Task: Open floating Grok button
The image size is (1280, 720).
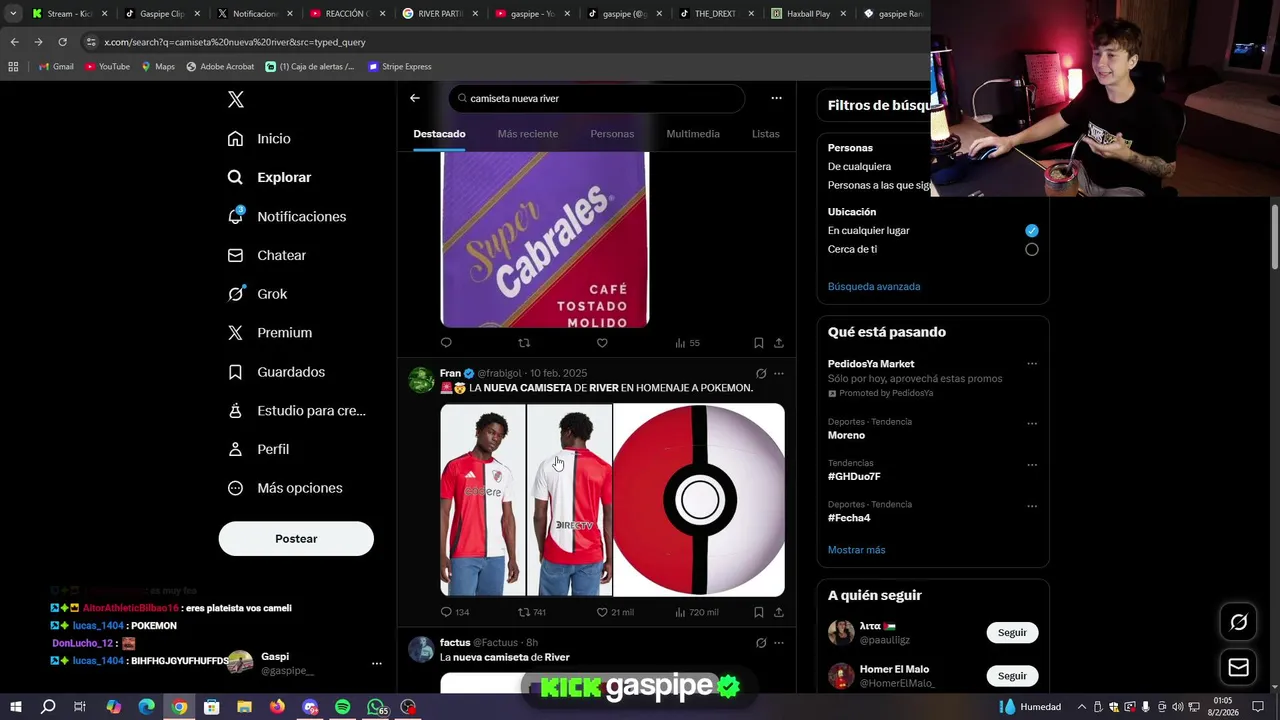Action: pyautogui.click(x=1238, y=622)
